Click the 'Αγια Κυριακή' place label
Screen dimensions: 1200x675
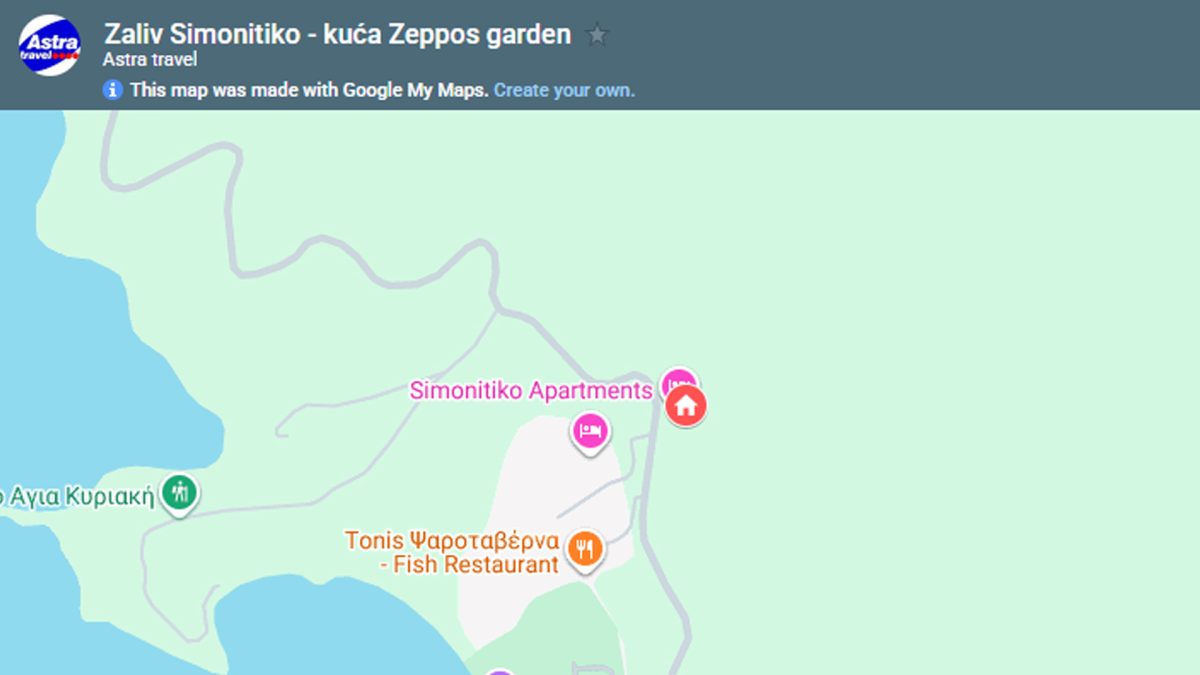(80, 497)
